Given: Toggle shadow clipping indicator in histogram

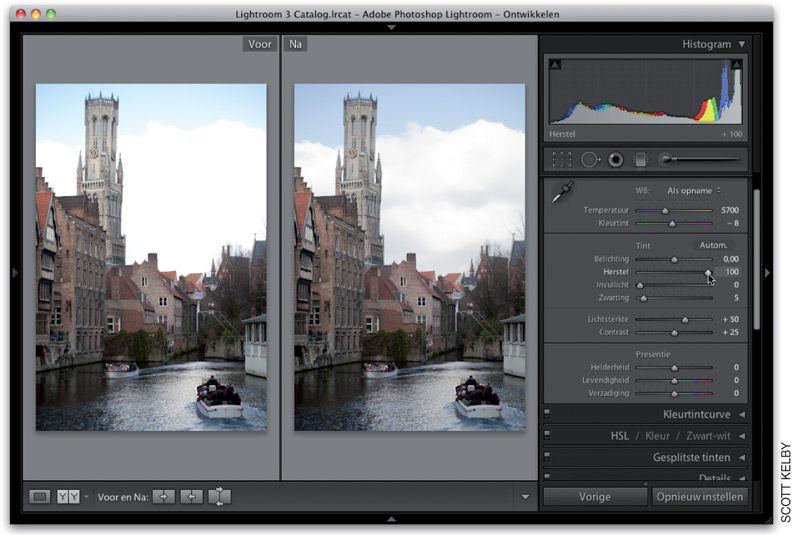Looking at the screenshot, I should tap(555, 64).
